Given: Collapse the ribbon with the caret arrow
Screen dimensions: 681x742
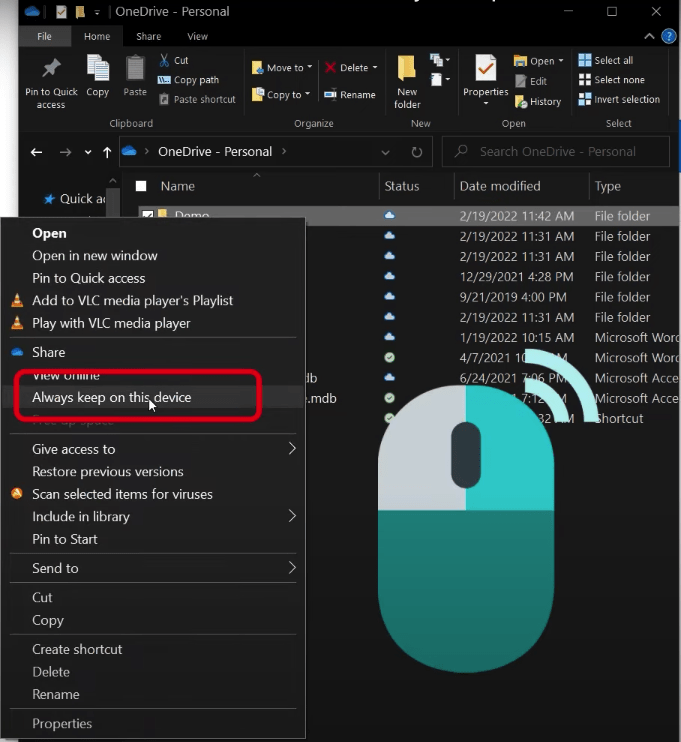Looking at the screenshot, I should (649, 36).
